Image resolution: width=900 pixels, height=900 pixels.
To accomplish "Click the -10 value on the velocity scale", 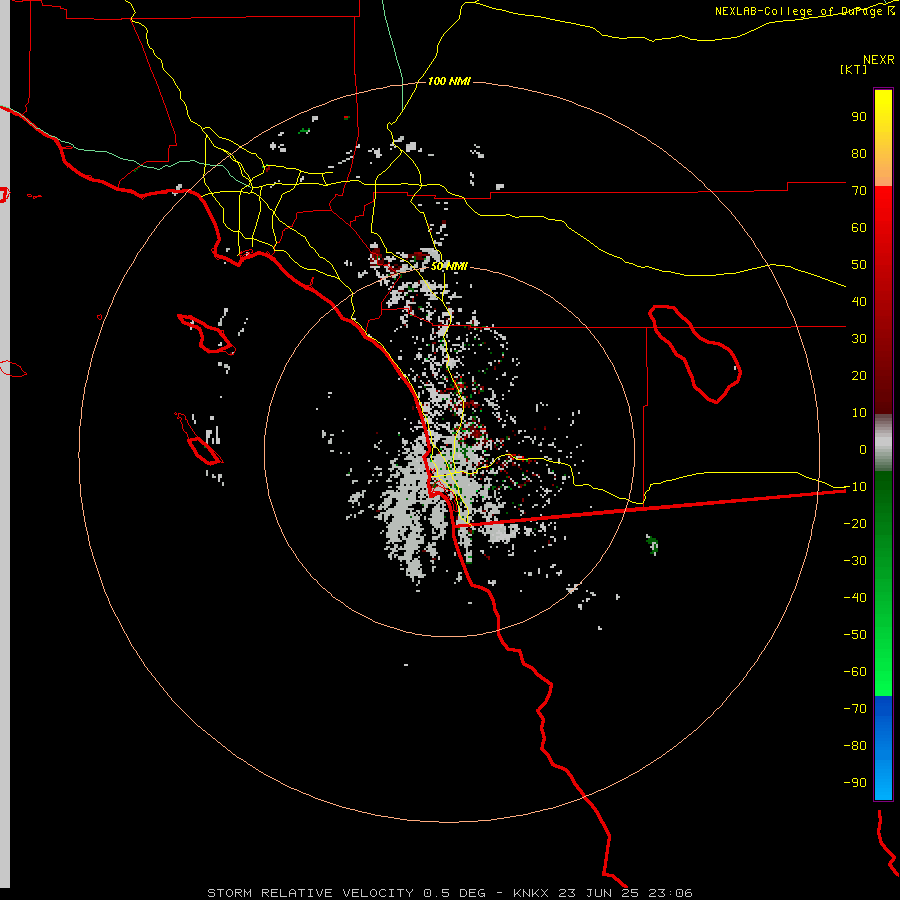I will (855, 487).
